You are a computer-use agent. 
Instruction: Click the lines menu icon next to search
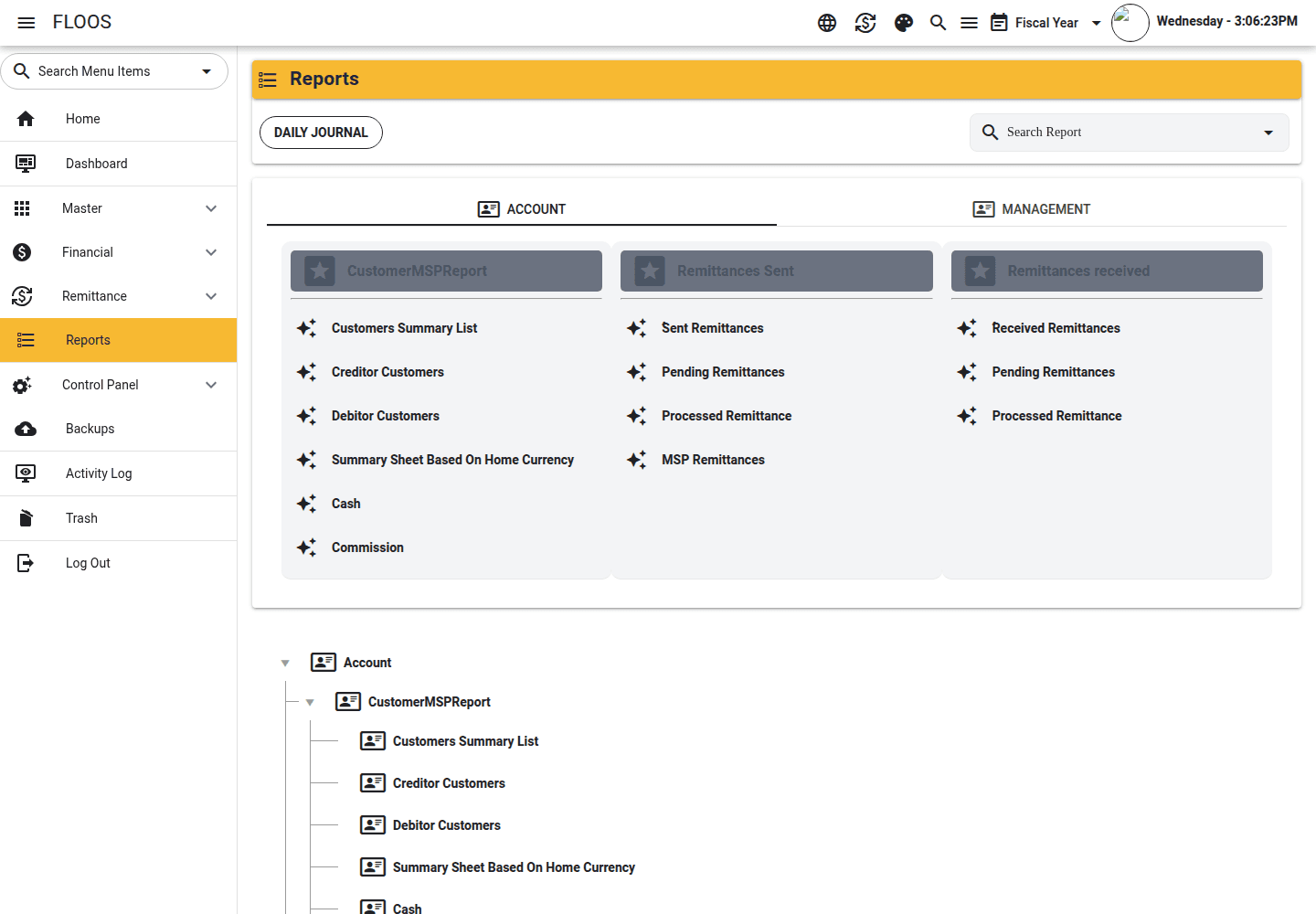point(970,23)
